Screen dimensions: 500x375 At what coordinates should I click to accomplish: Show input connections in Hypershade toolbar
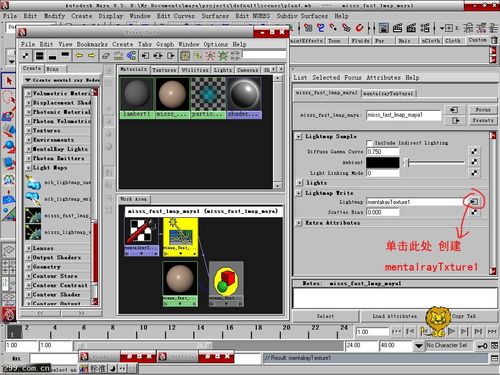click(x=145, y=55)
